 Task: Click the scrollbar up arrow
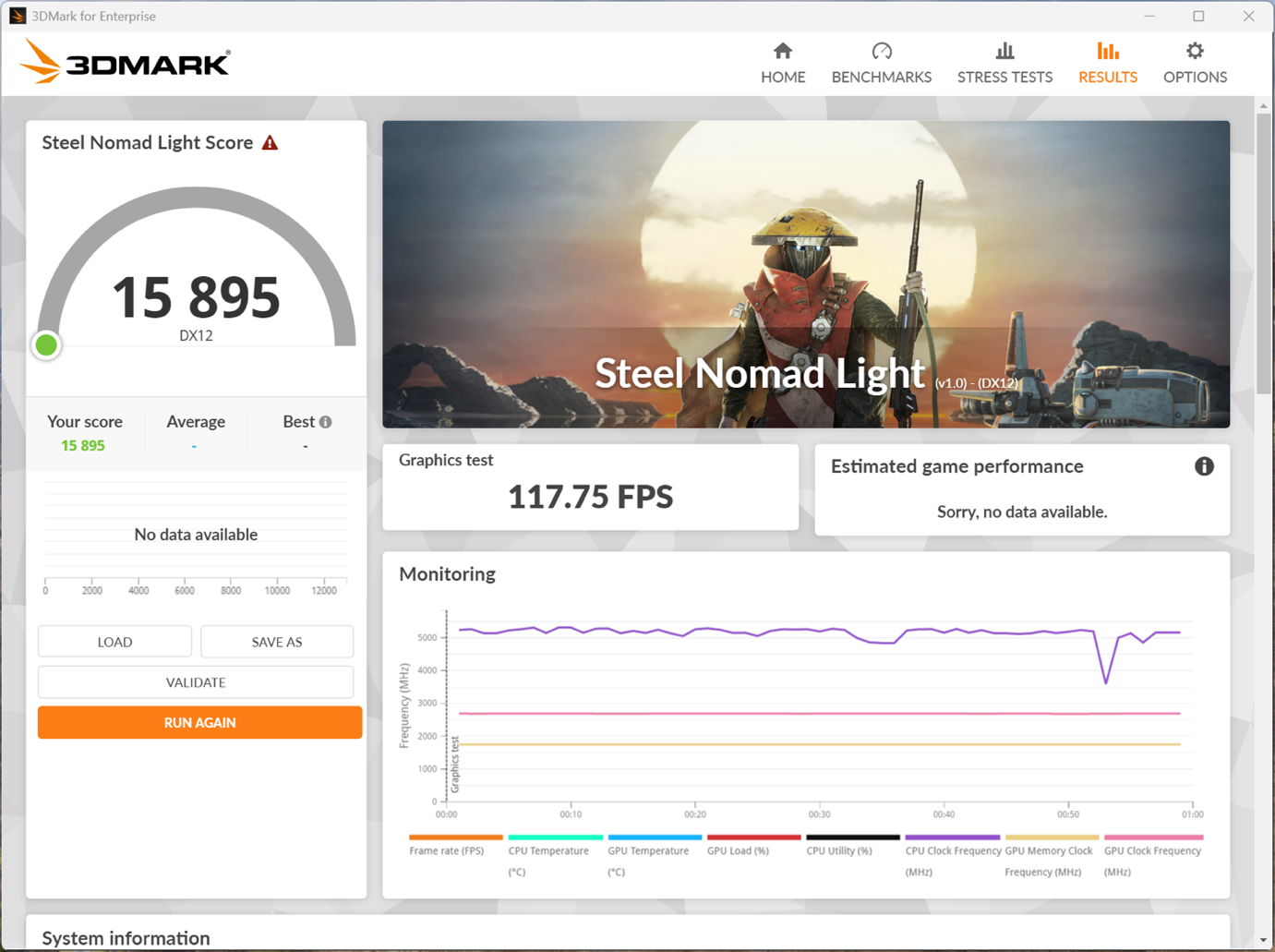pos(1263,105)
